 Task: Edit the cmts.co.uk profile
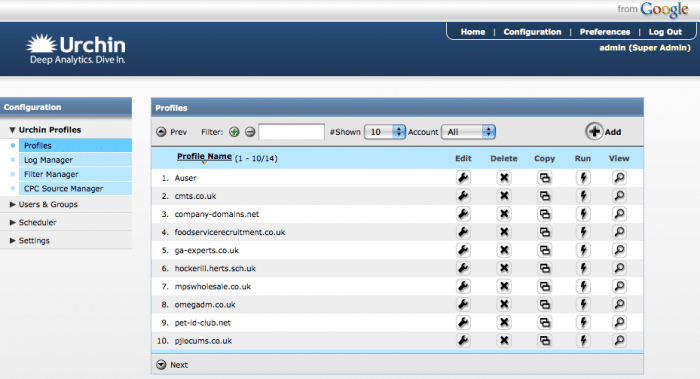point(463,196)
